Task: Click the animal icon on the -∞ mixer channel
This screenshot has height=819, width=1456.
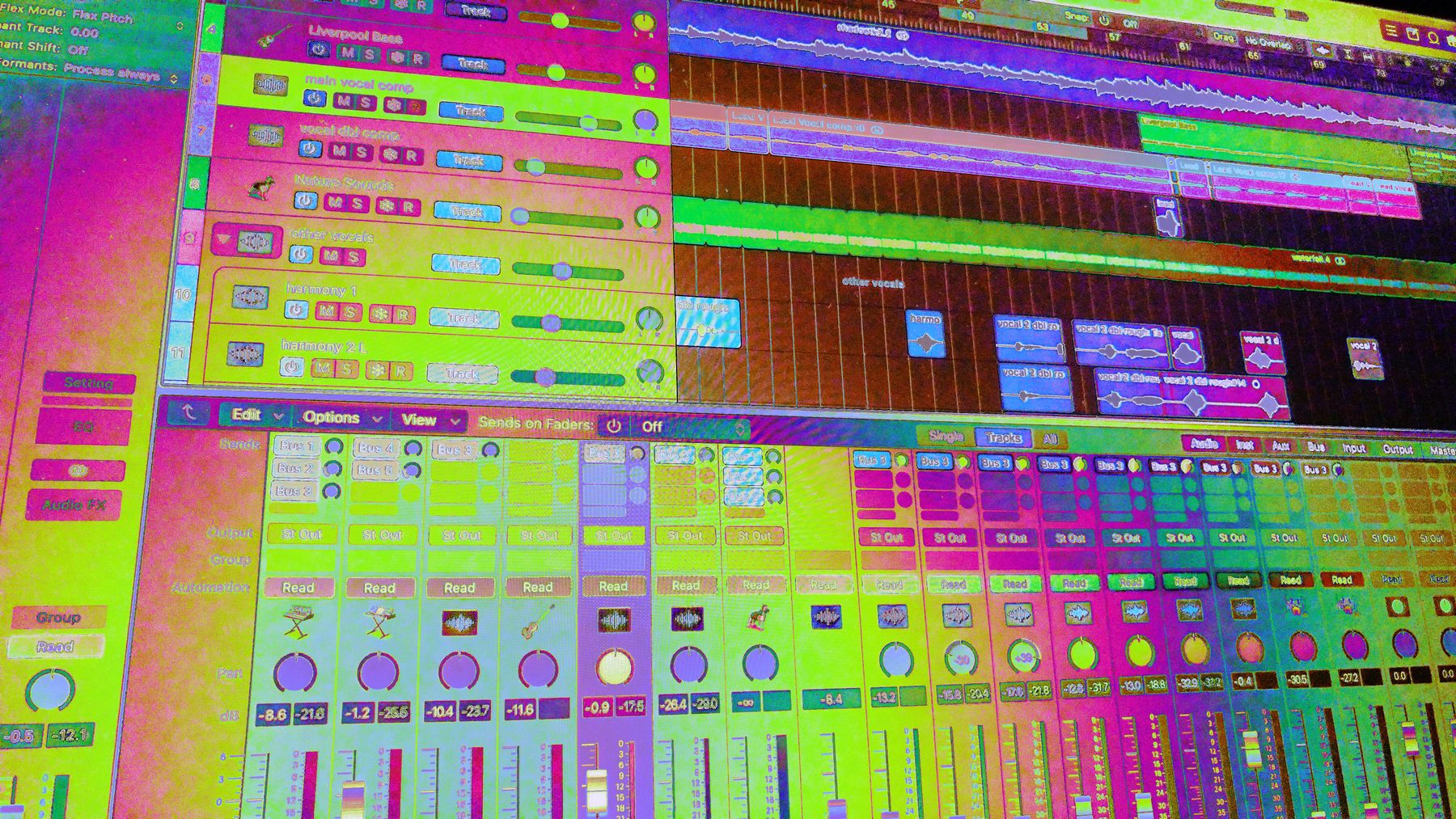Action: [x=758, y=618]
